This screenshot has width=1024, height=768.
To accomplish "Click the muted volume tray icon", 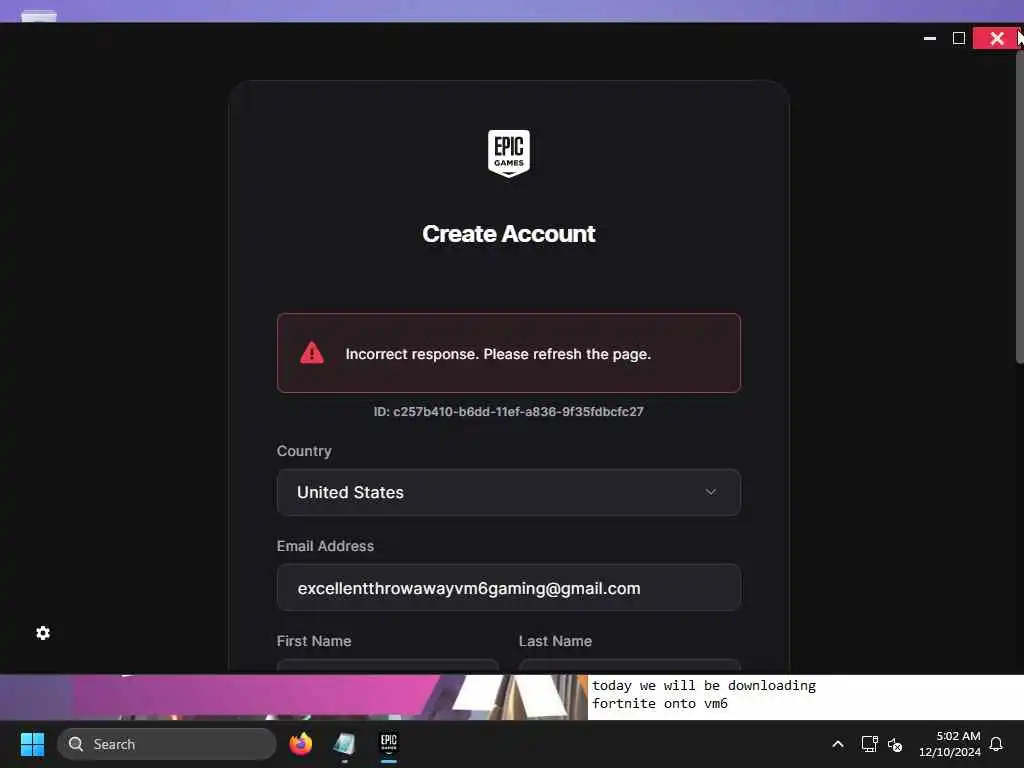I will (895, 744).
